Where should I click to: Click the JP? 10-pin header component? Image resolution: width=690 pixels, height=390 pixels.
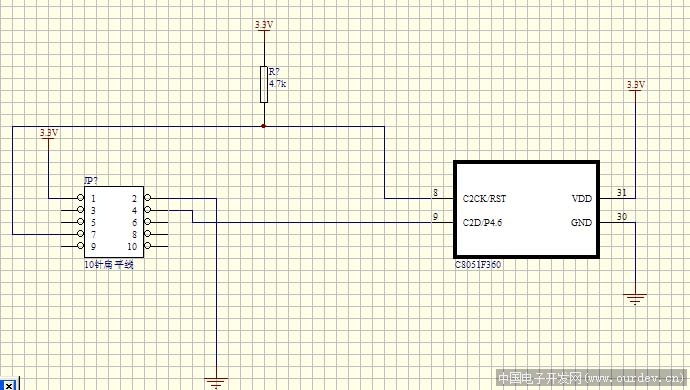tap(114, 222)
